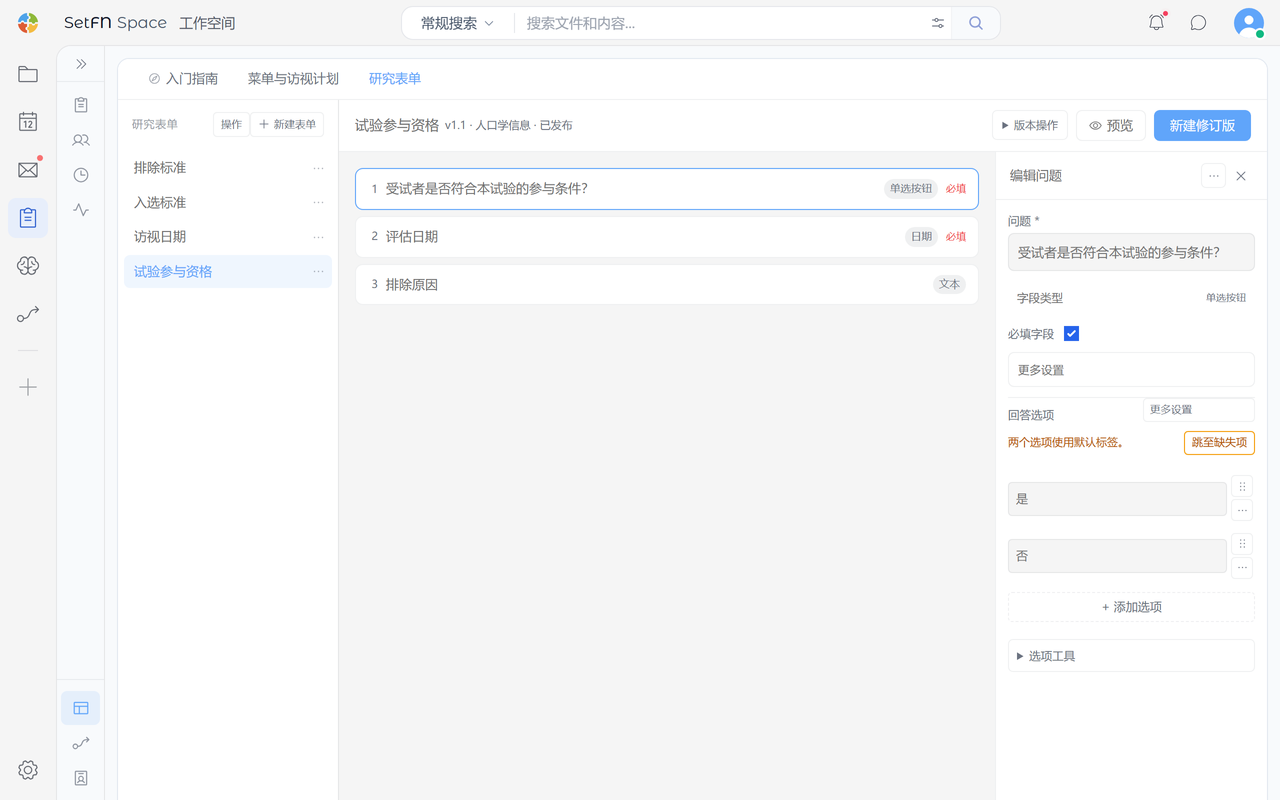Click the 跳至缺失项 button
The width and height of the screenshot is (1280, 800).
click(1219, 443)
